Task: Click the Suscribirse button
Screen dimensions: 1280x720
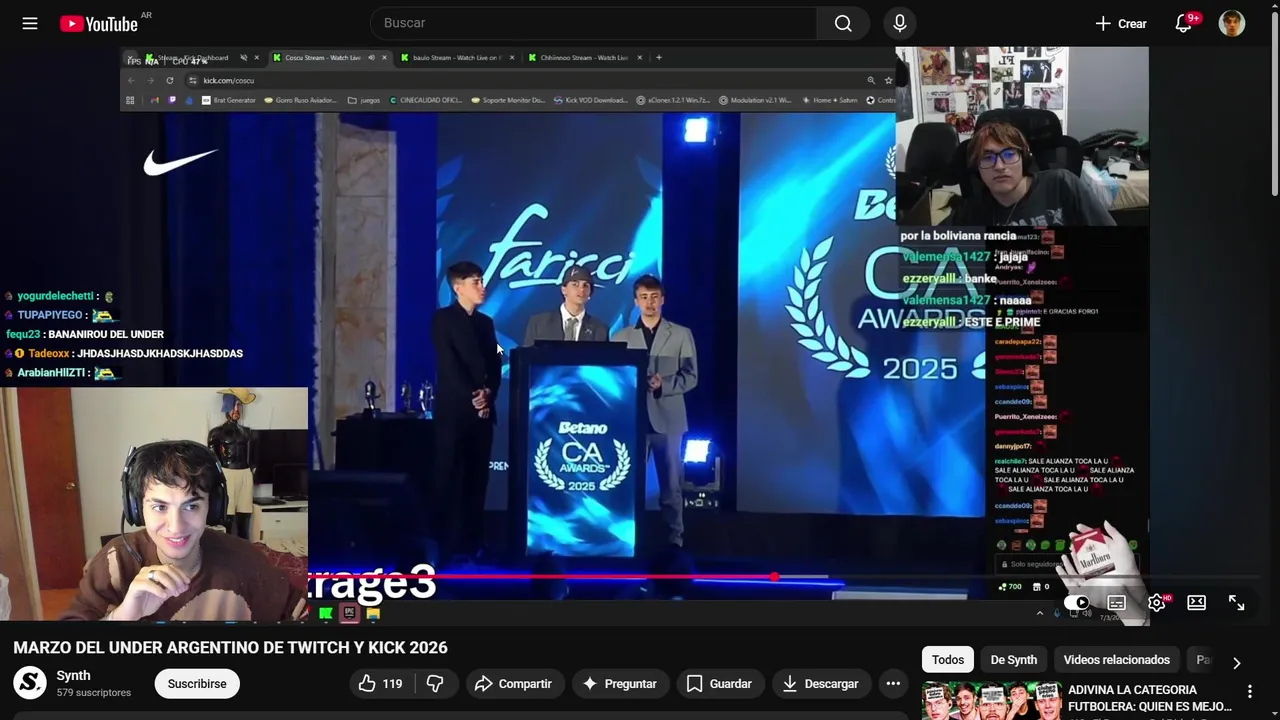Action: click(197, 684)
